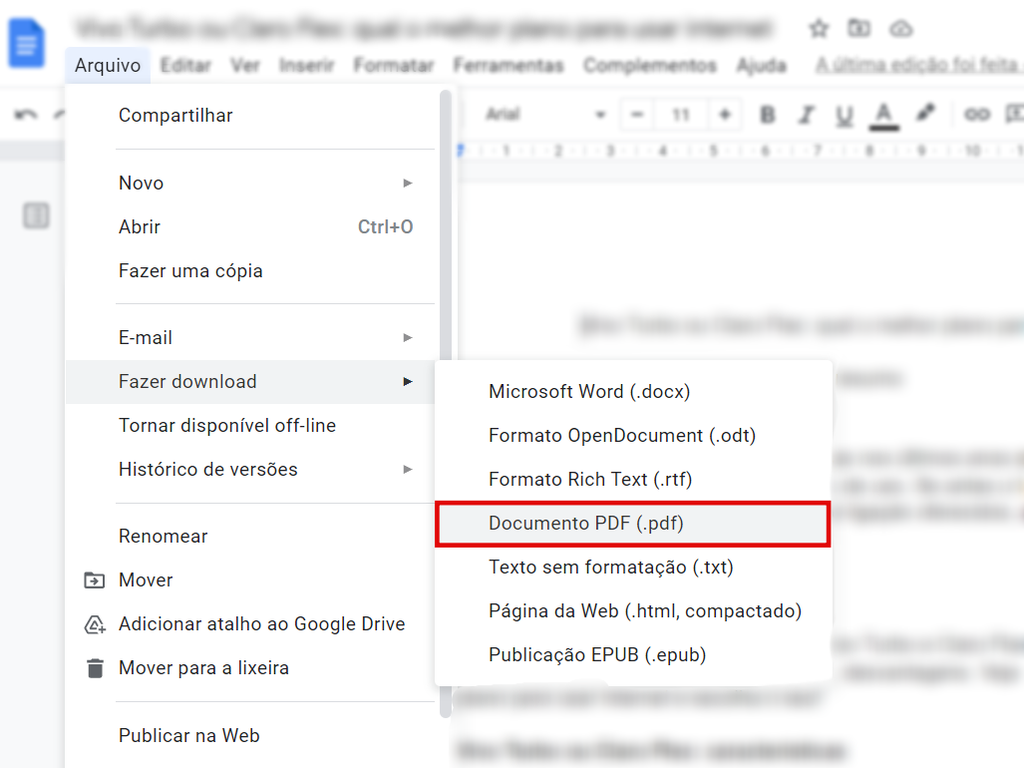Choose Compartilhar in the file menu

pos(250,116)
